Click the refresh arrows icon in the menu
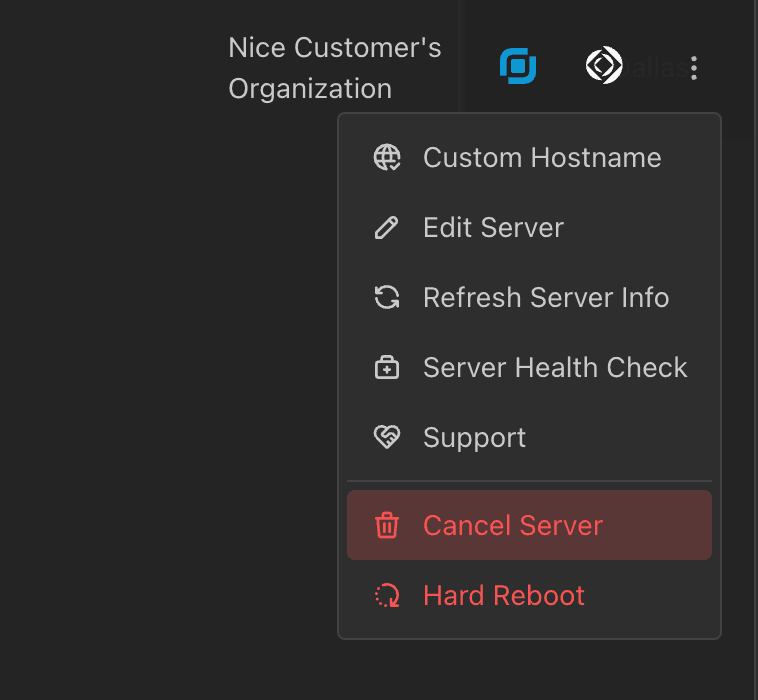The image size is (758, 700). click(x=387, y=298)
